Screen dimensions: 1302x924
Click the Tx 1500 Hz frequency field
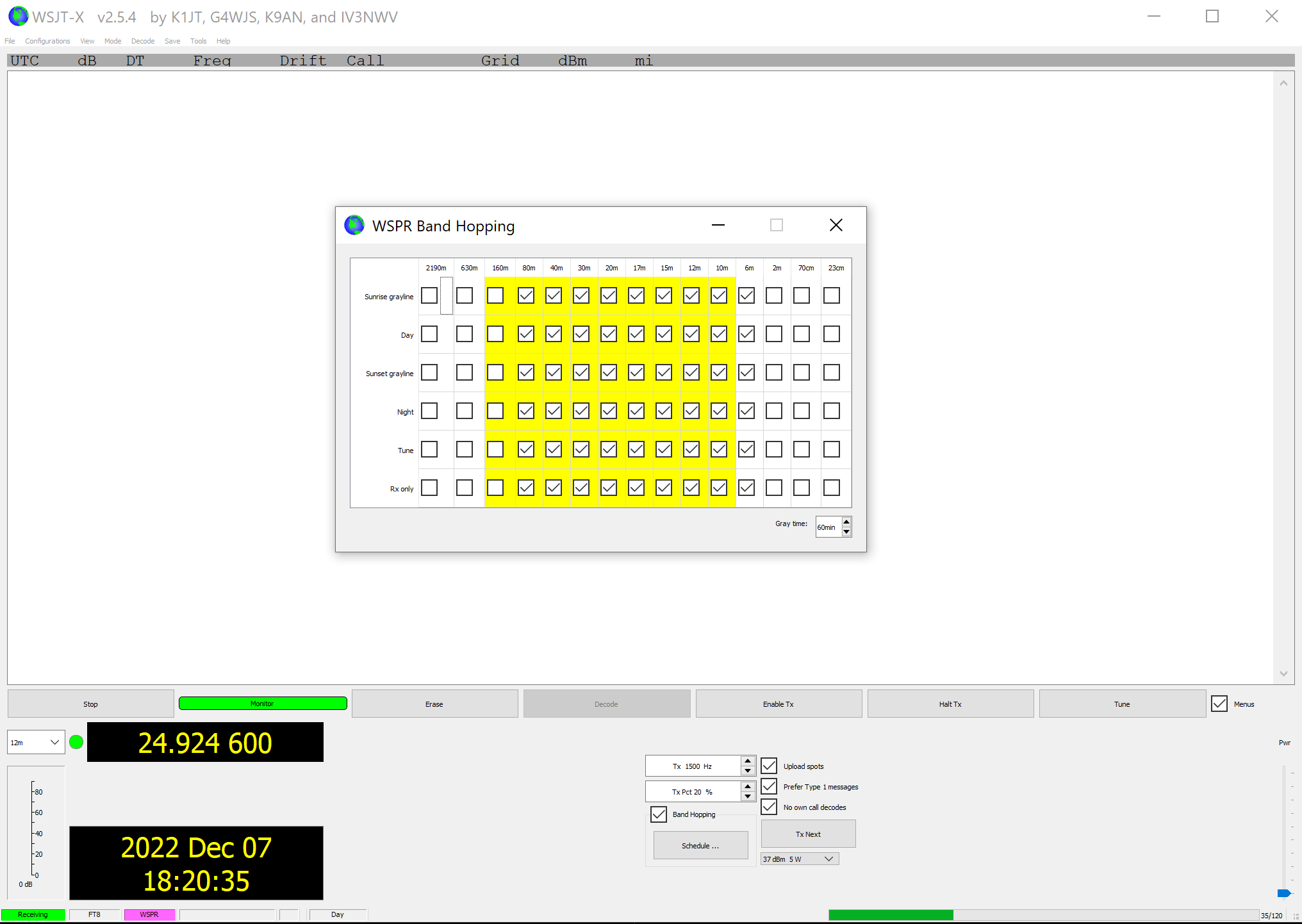[693, 766]
